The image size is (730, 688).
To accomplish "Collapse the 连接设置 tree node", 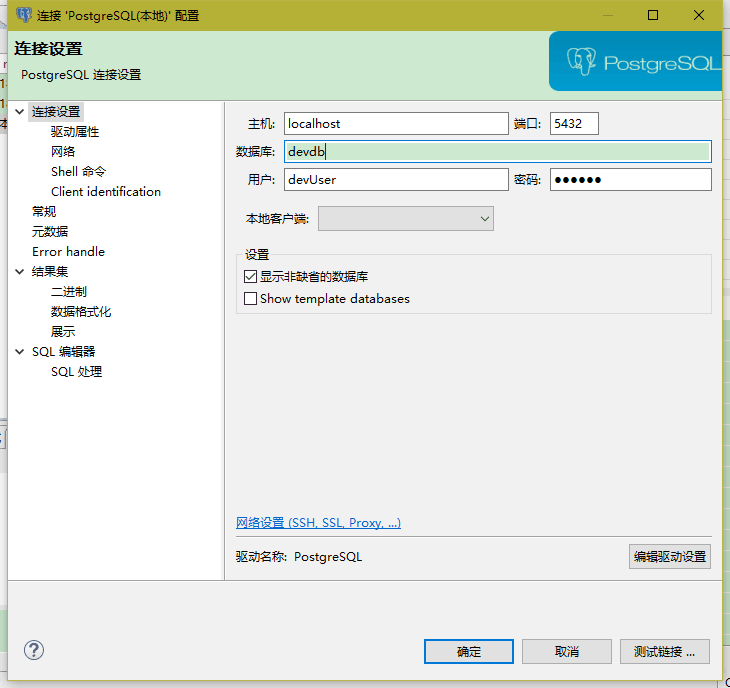I will click(20, 112).
